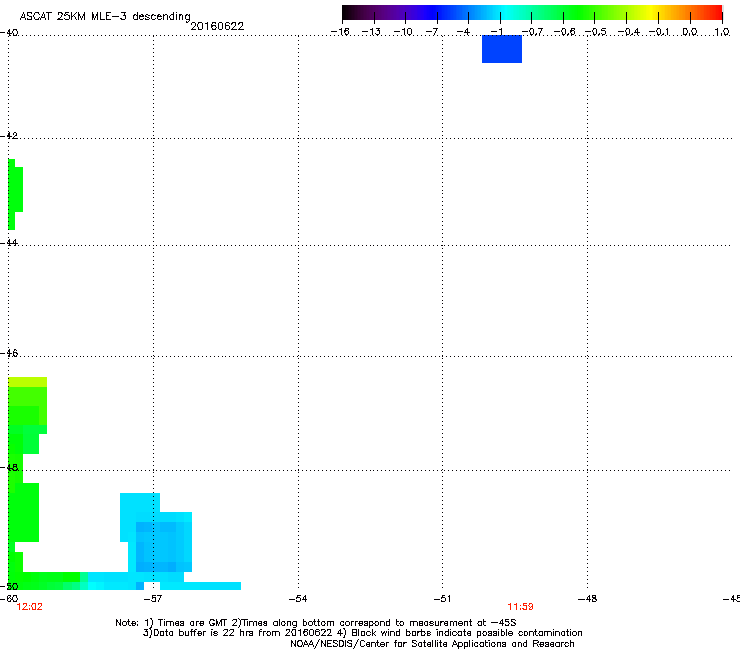
Task: Click the 1.0 color scale label
Action: [x=722, y=32]
